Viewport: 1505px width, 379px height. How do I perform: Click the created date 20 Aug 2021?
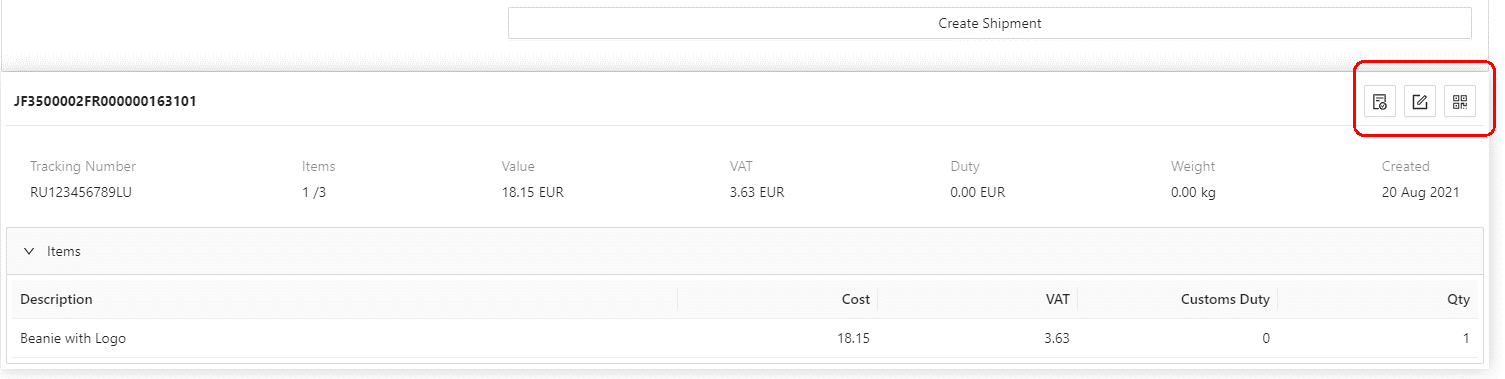(1421, 192)
